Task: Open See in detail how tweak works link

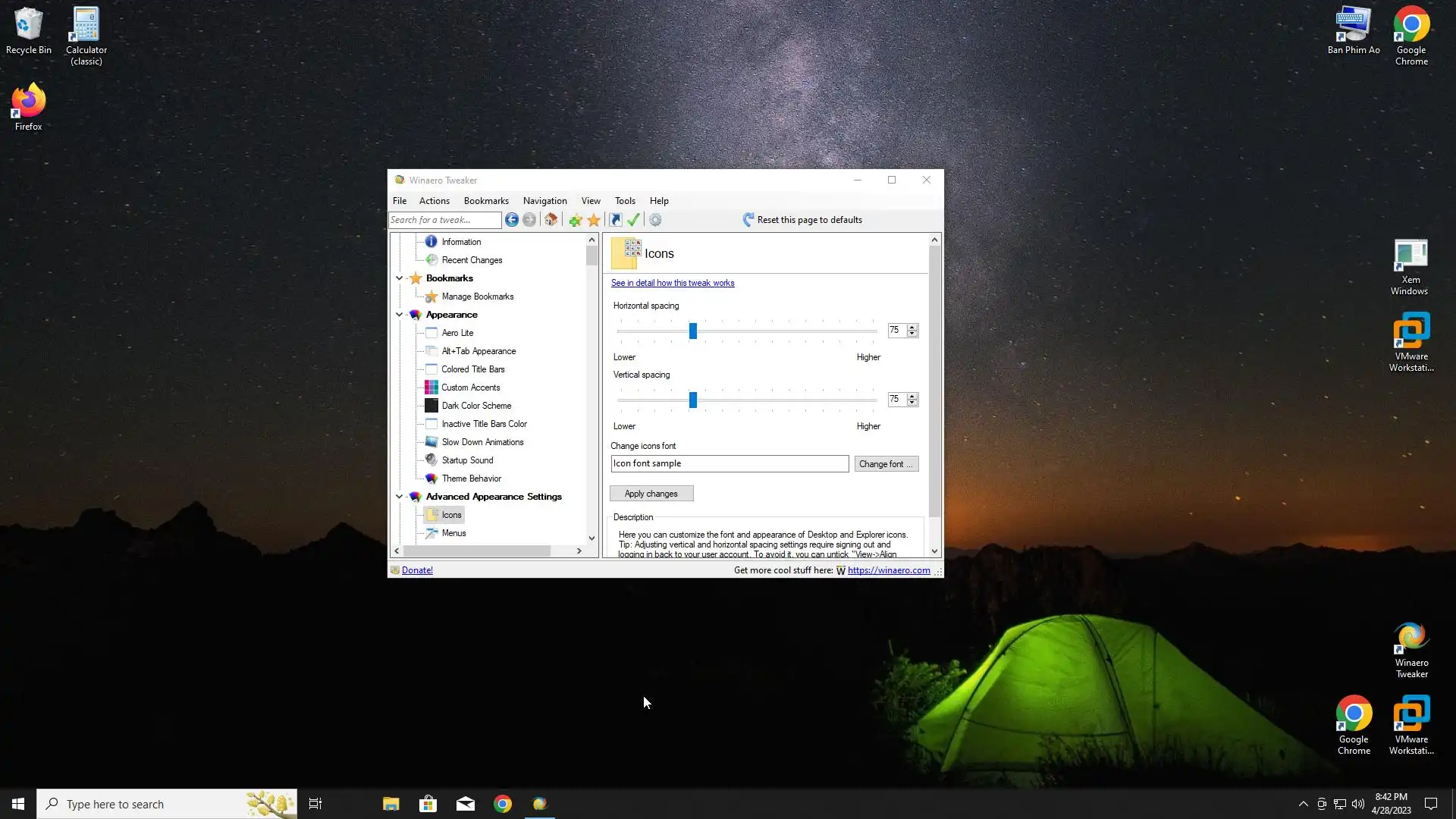Action: (673, 283)
